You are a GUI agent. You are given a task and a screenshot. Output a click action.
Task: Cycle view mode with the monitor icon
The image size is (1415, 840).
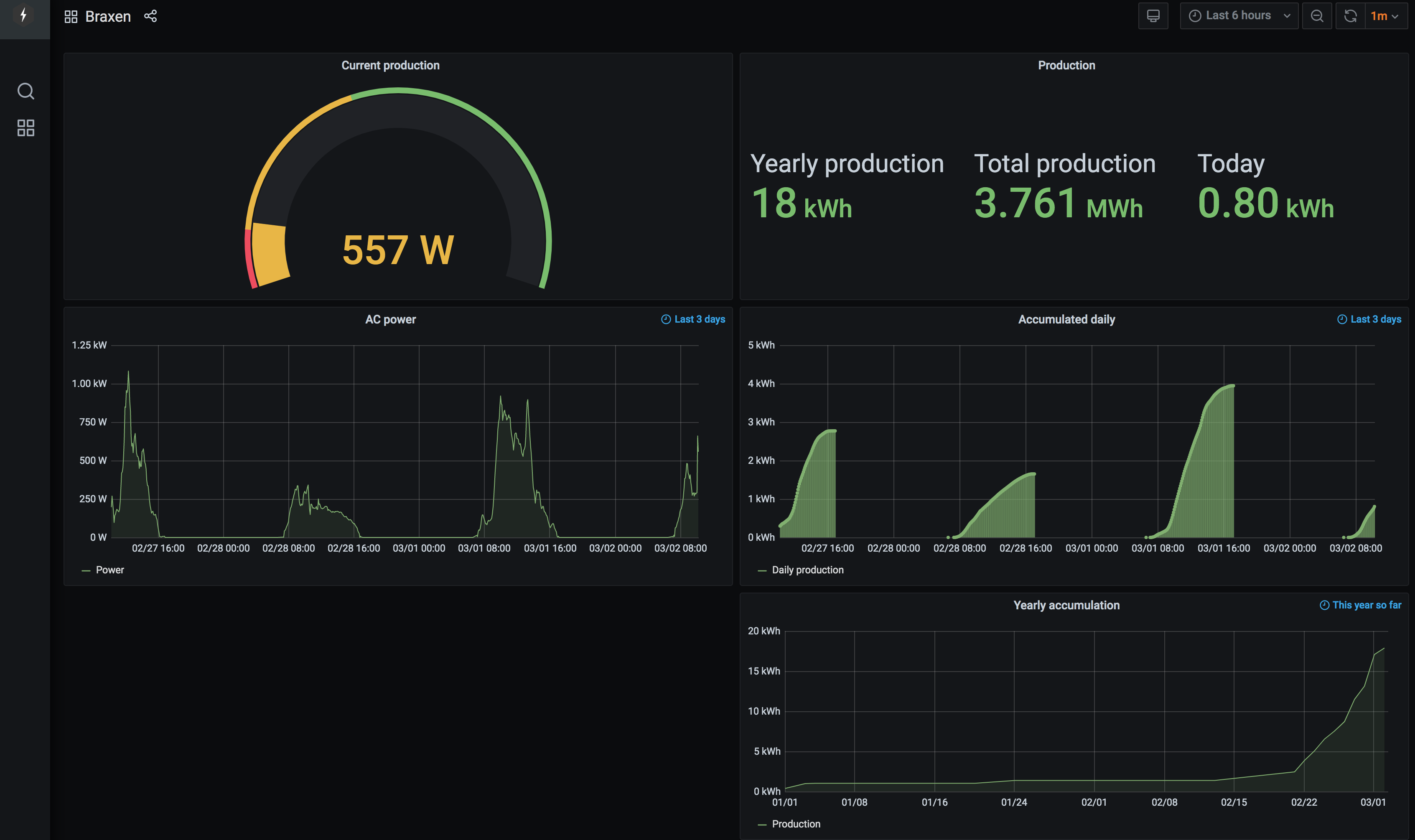[x=1153, y=16]
